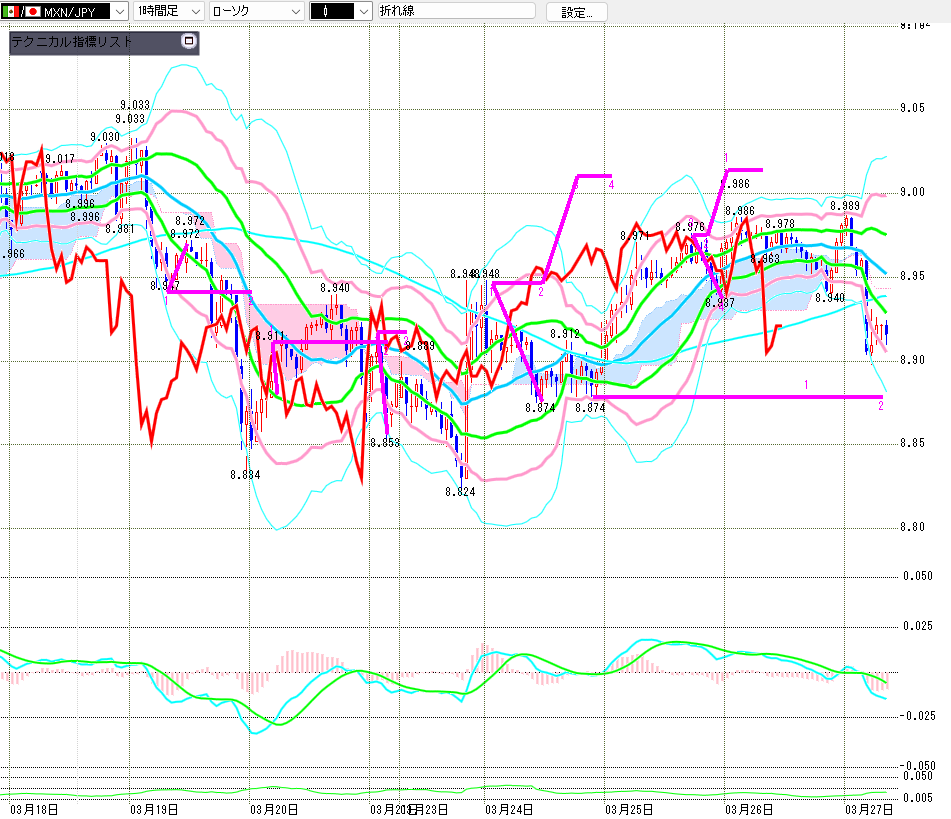Screen dimensions: 951x819
Task: Open the ローソク chart type dropdown
Action: click(294, 12)
